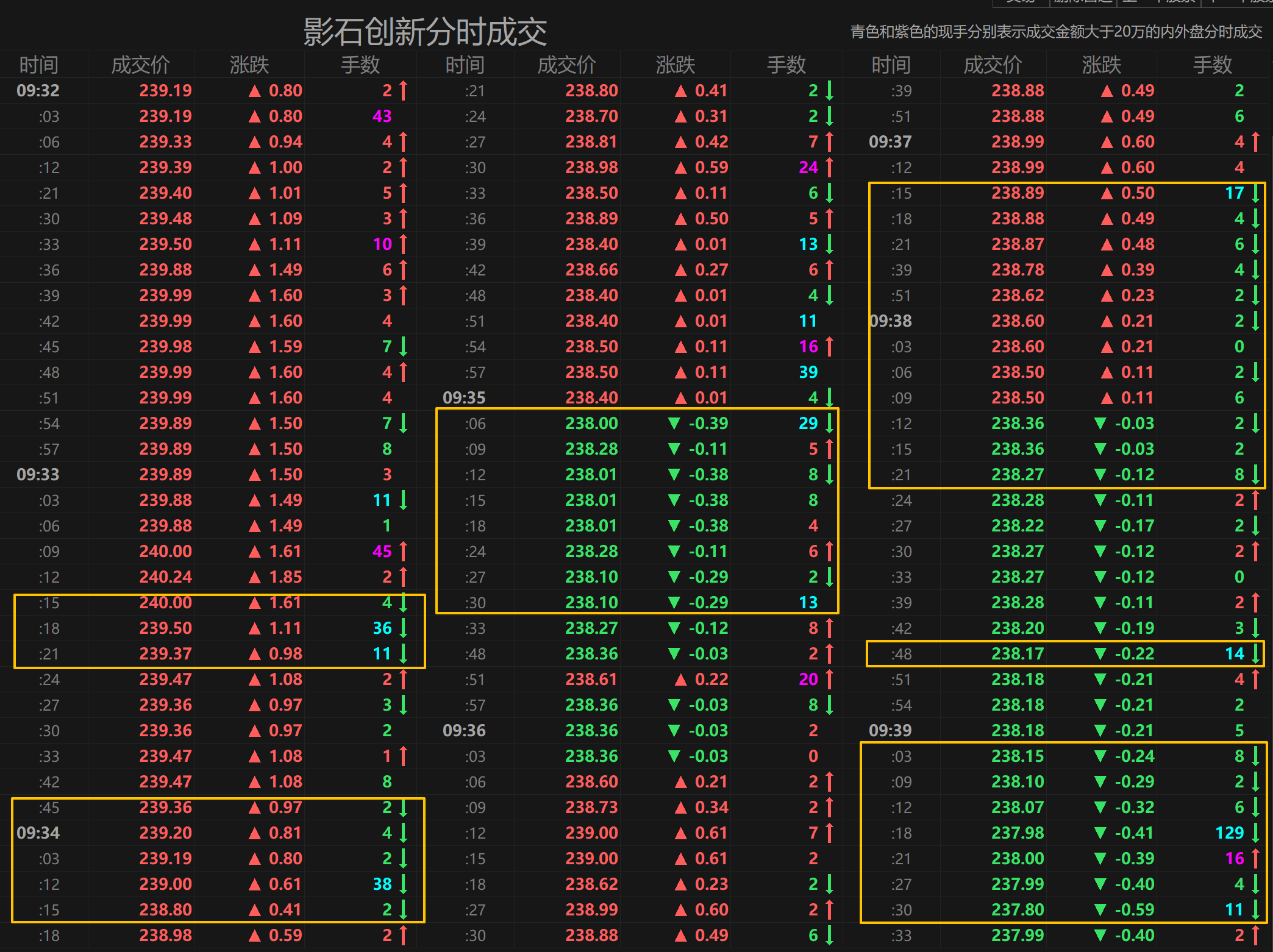
Task: Click the green arrow beside the cyan 29-lot trade
Action: (829, 423)
